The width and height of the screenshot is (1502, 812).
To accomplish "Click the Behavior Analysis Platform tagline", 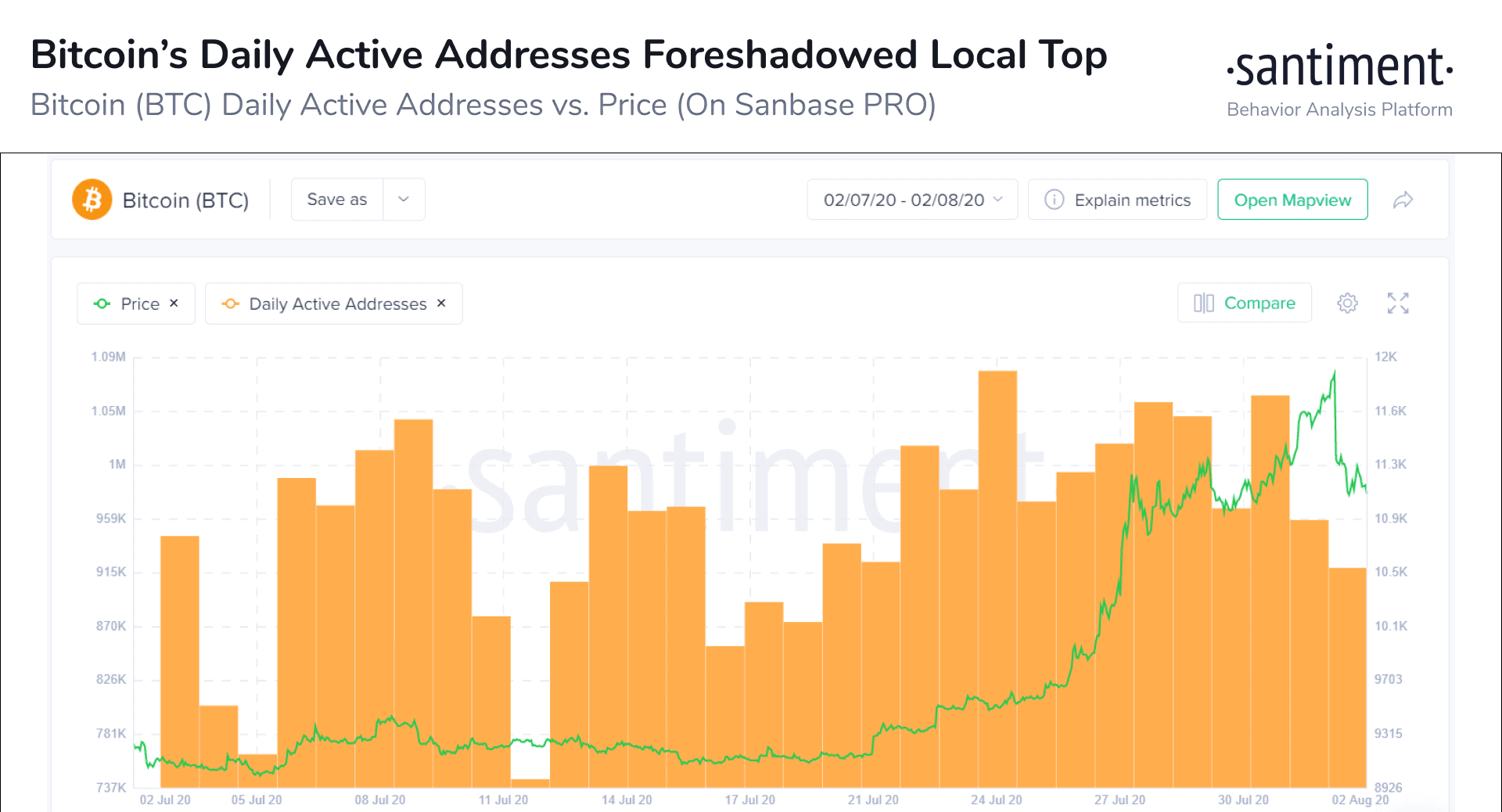I will 1339,110.
